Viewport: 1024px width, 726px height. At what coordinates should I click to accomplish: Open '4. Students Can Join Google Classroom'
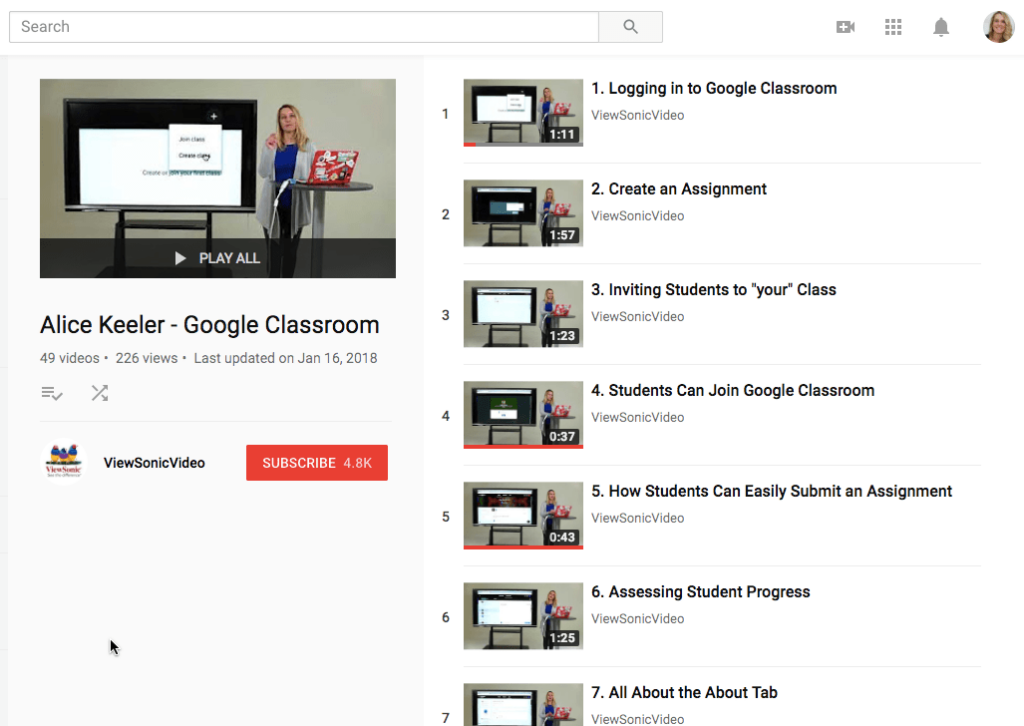click(x=733, y=390)
